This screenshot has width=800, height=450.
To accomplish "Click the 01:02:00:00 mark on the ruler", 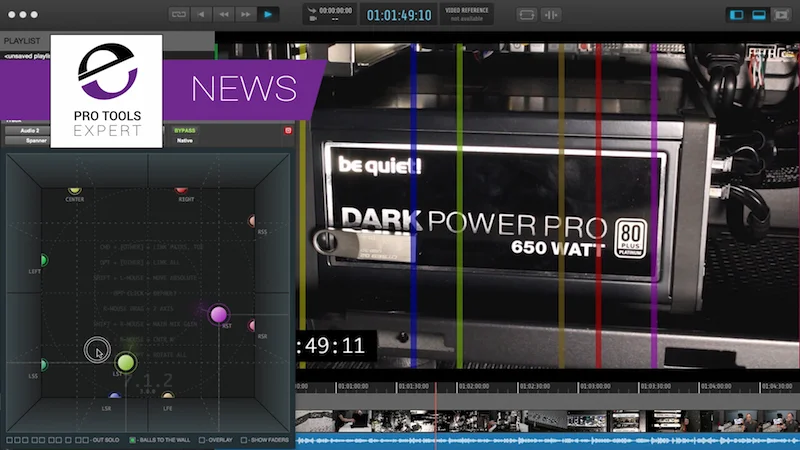I will [474, 387].
